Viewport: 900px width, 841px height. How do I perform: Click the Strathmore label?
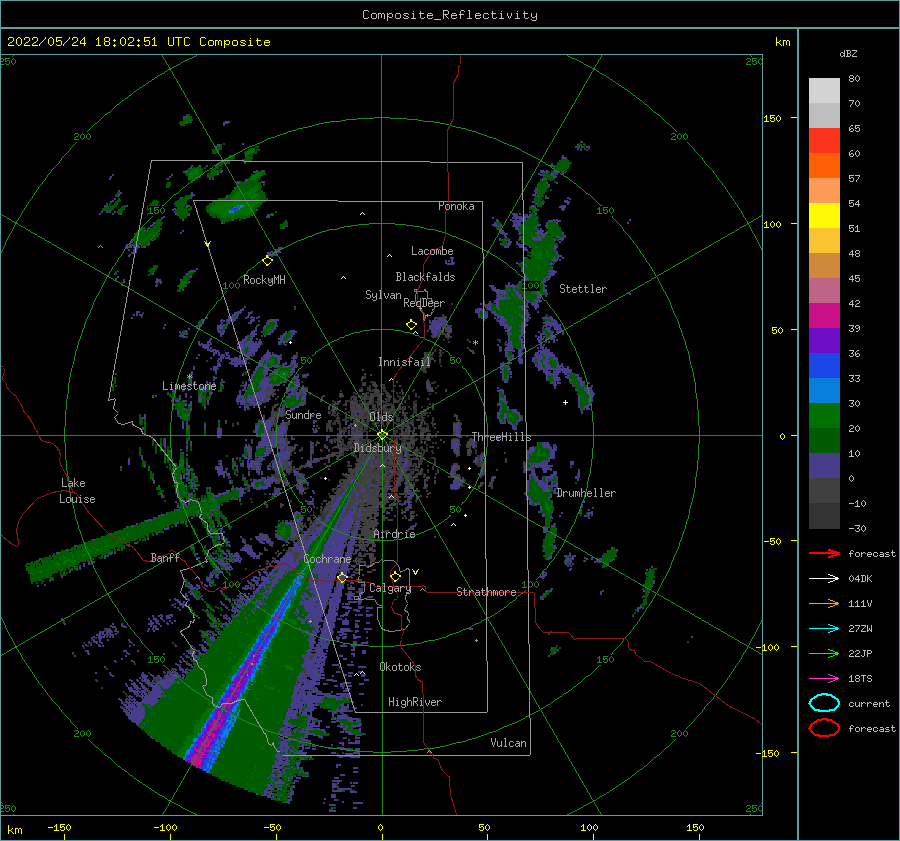click(x=486, y=592)
